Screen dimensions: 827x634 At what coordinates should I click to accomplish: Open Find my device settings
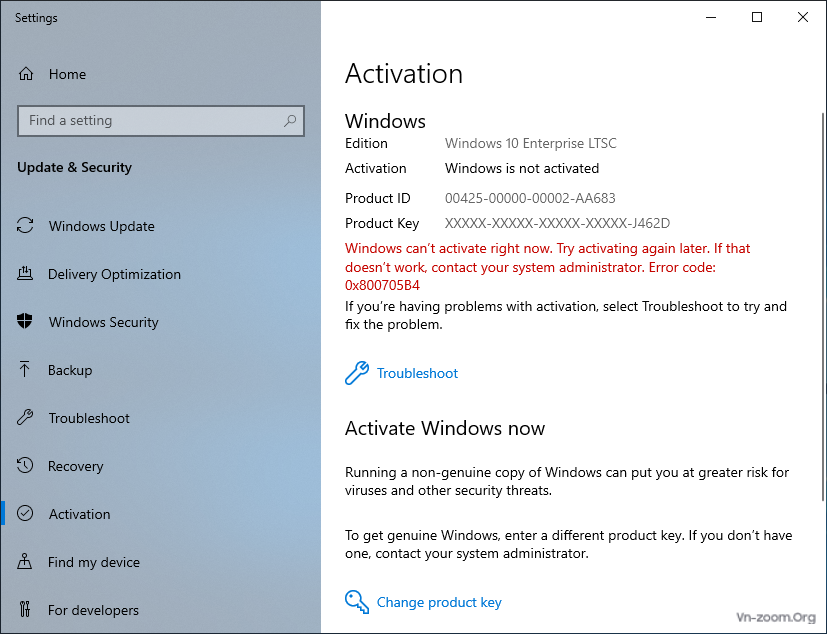tap(93, 562)
